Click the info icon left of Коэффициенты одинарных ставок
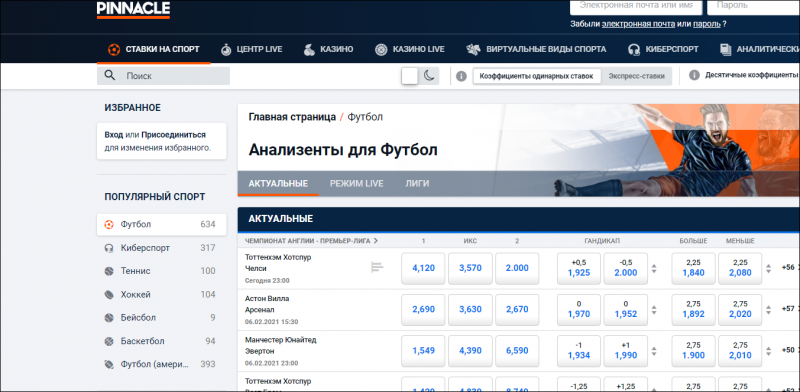Image resolution: width=800 pixels, height=392 pixels. coord(461,76)
